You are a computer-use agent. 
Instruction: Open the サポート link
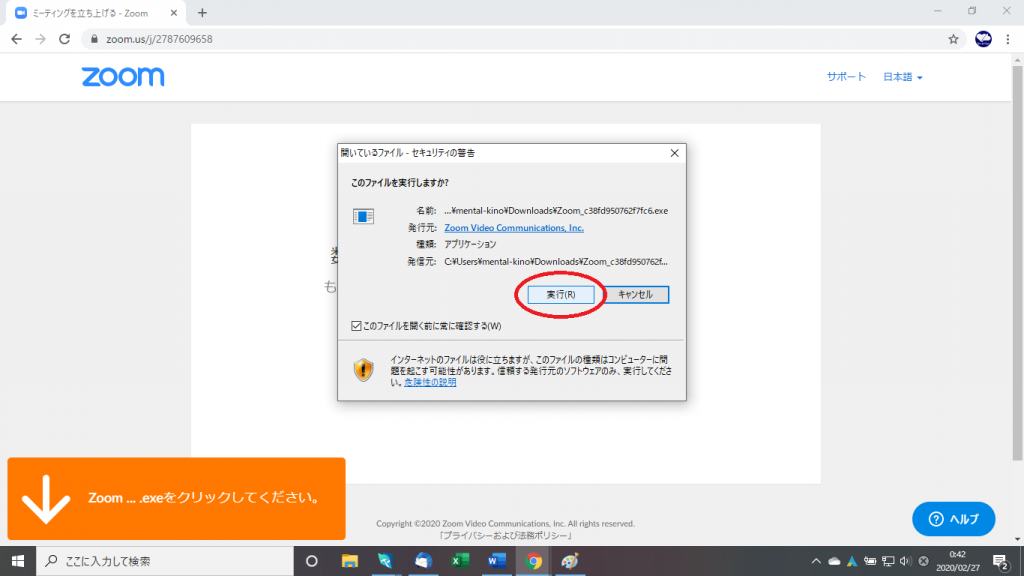846,76
